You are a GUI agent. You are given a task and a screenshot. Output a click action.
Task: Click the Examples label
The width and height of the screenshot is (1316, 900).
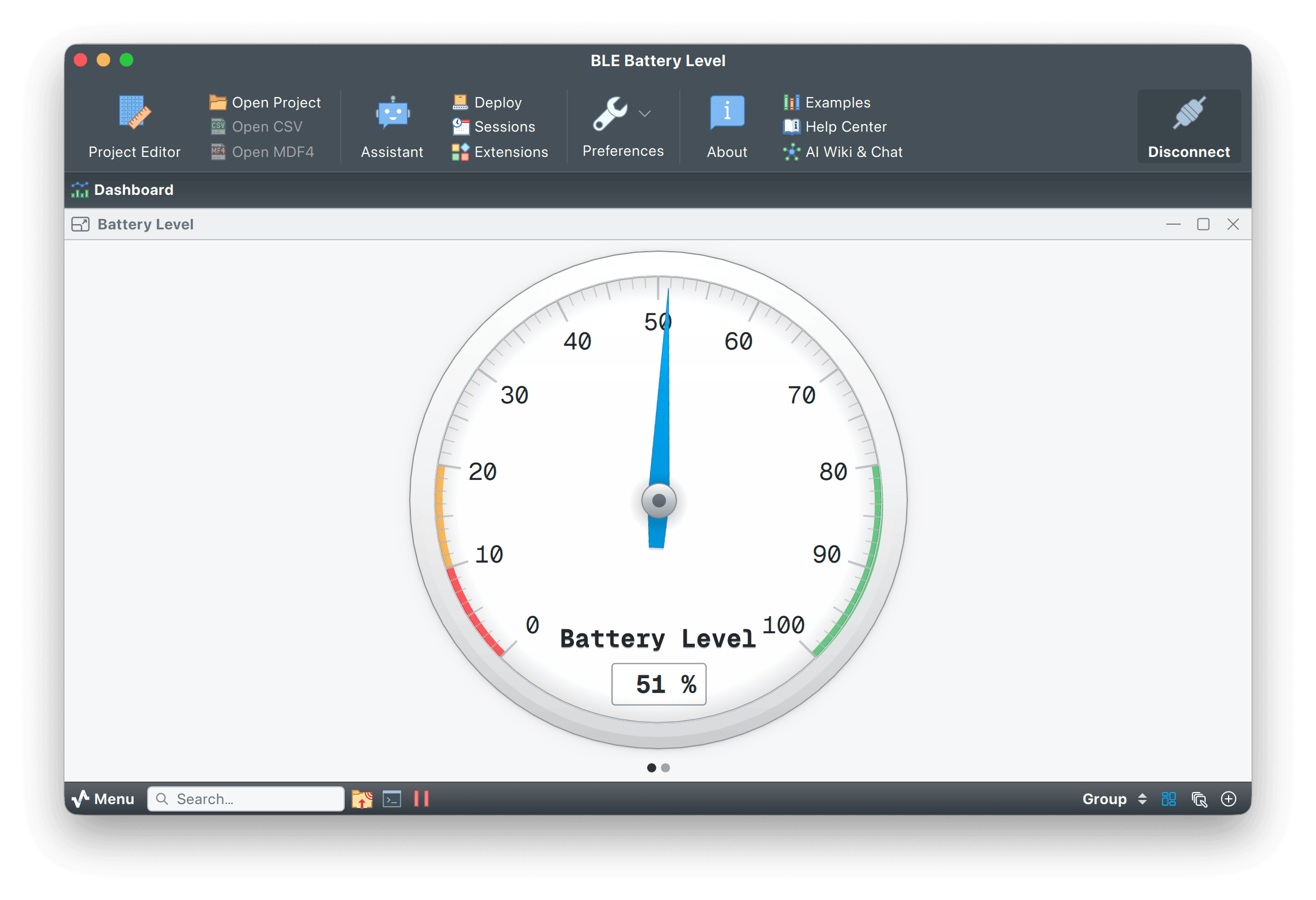[x=838, y=102]
